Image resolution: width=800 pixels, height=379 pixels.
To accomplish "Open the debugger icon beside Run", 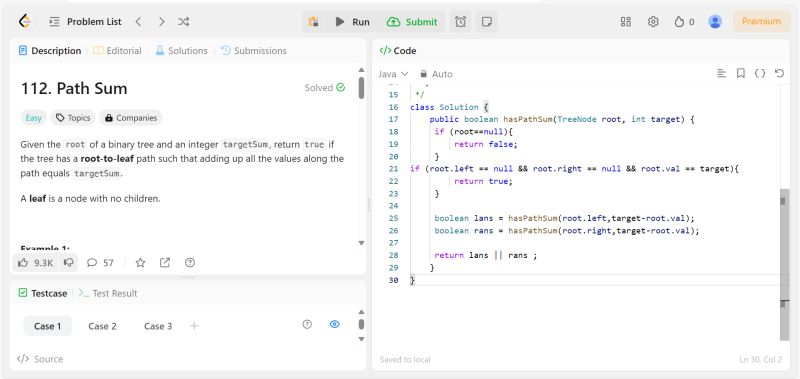I will click(314, 21).
